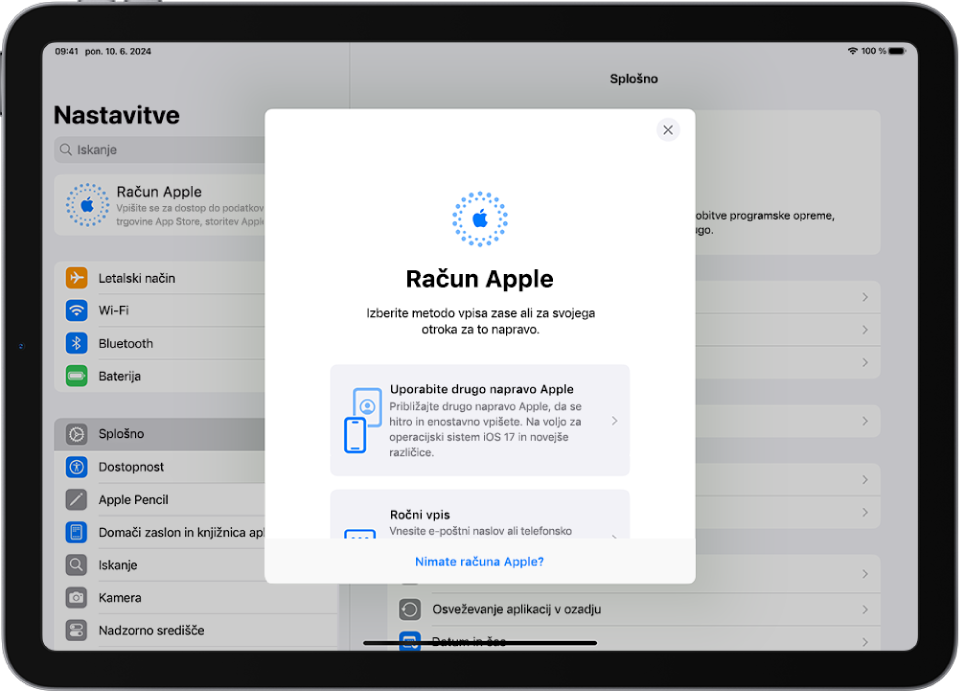The height and width of the screenshot is (692, 960).
Task: Click the Osveževanje aplikacij v ozadju icon
Action: point(410,609)
